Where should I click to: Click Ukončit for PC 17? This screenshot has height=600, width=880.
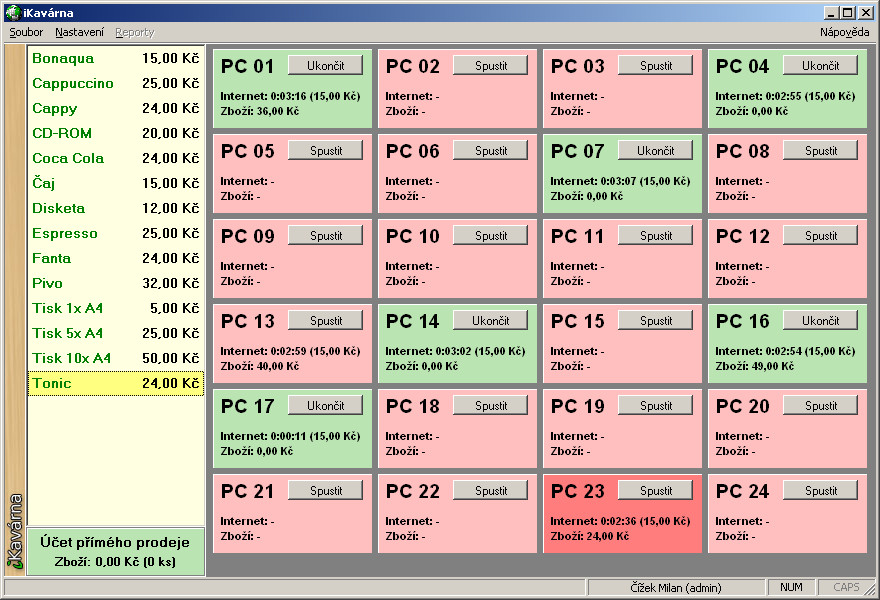coord(326,405)
